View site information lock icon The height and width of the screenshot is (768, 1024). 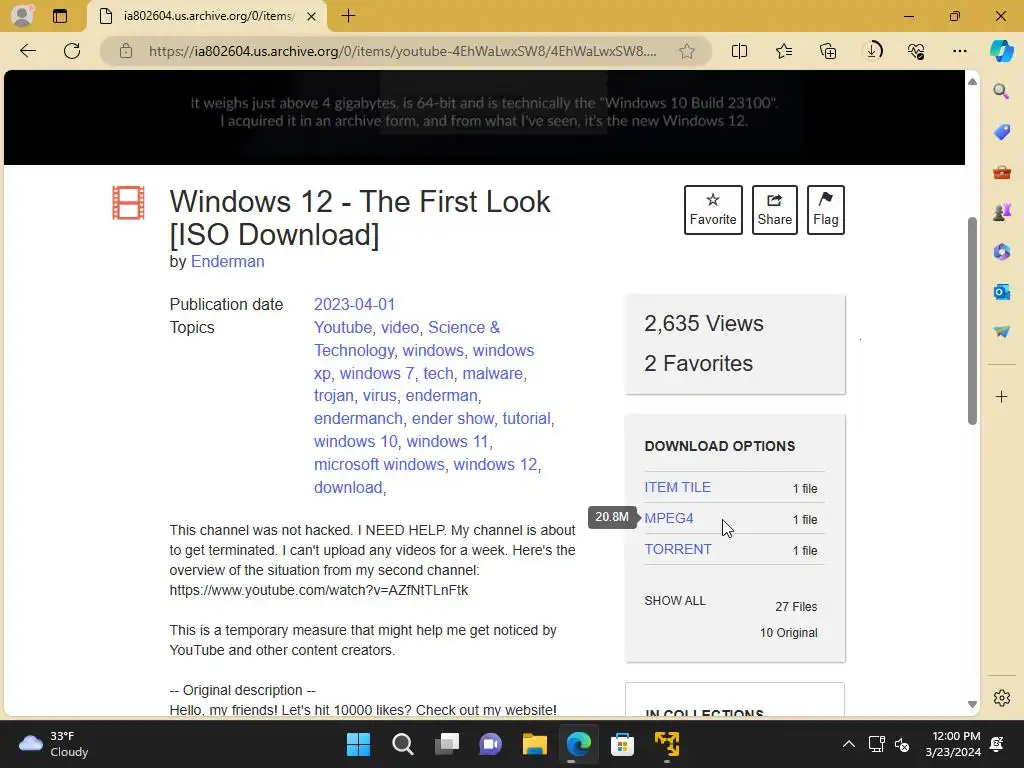pyautogui.click(x=126, y=51)
